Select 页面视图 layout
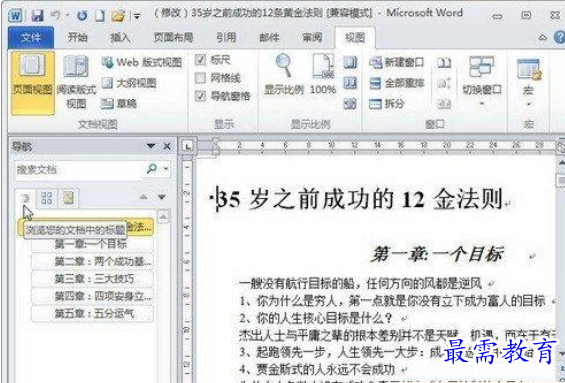565x383 pixels. 33,83
